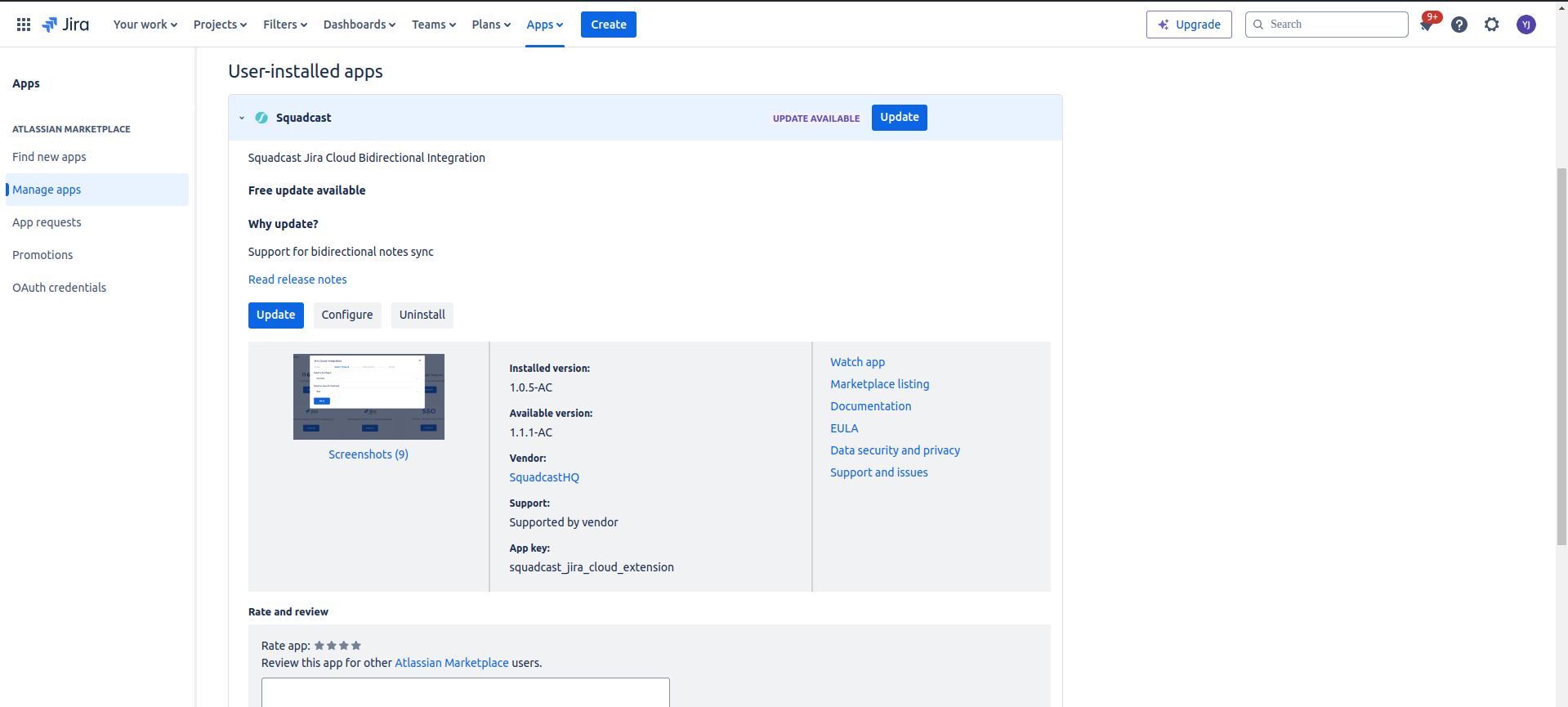Open the notifications bell icon
The height and width of the screenshot is (707, 1568).
pyautogui.click(x=1427, y=25)
